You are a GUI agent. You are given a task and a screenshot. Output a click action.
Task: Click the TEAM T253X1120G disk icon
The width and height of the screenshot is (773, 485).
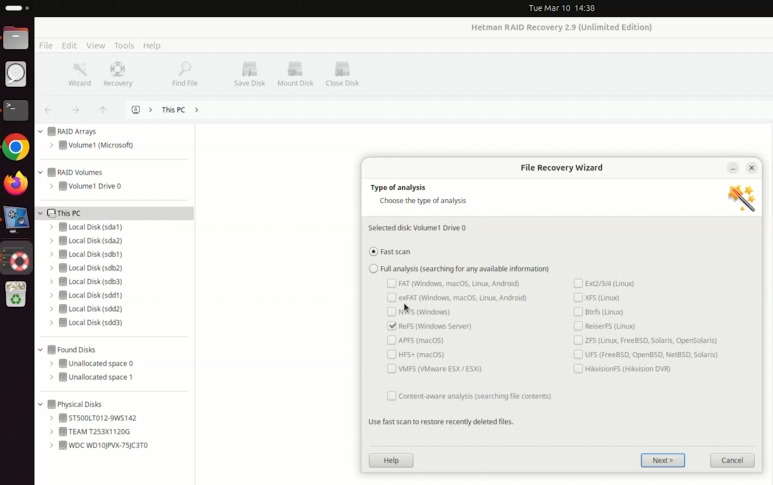click(x=63, y=431)
